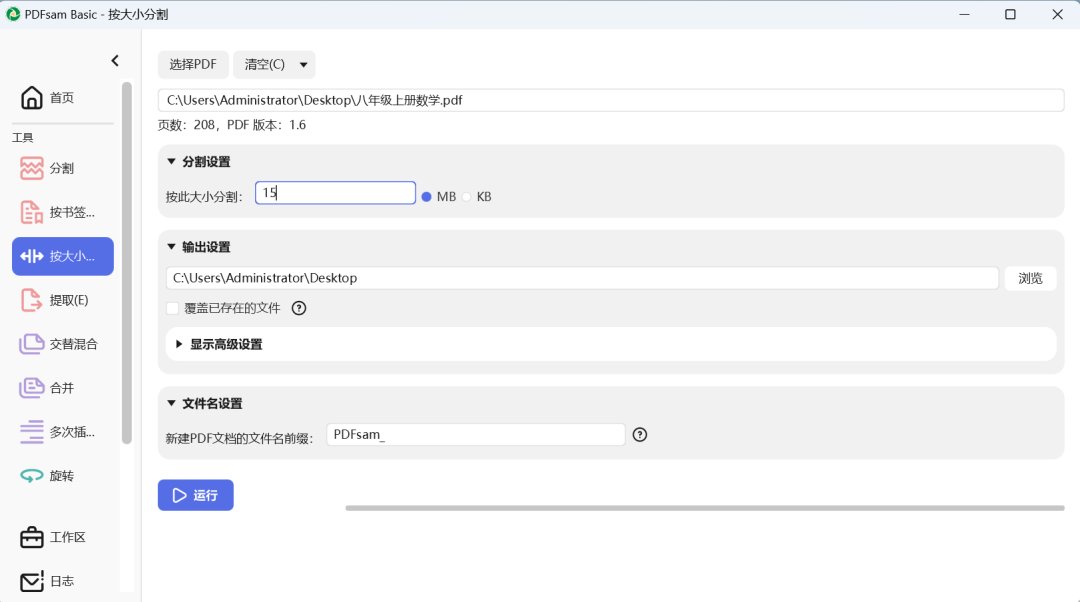Minimize the PDFsam Basic window
The width and height of the screenshot is (1080, 602).
point(964,14)
